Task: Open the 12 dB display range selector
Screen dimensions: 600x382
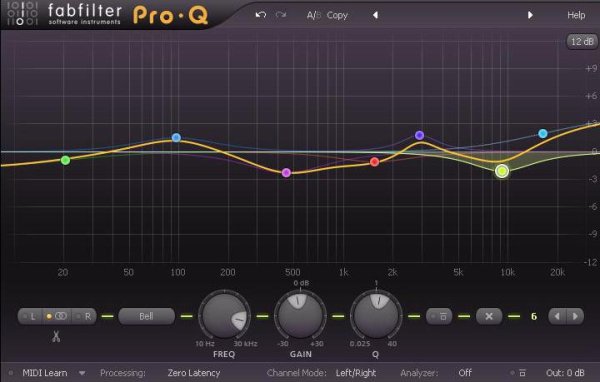Action: 582,41
